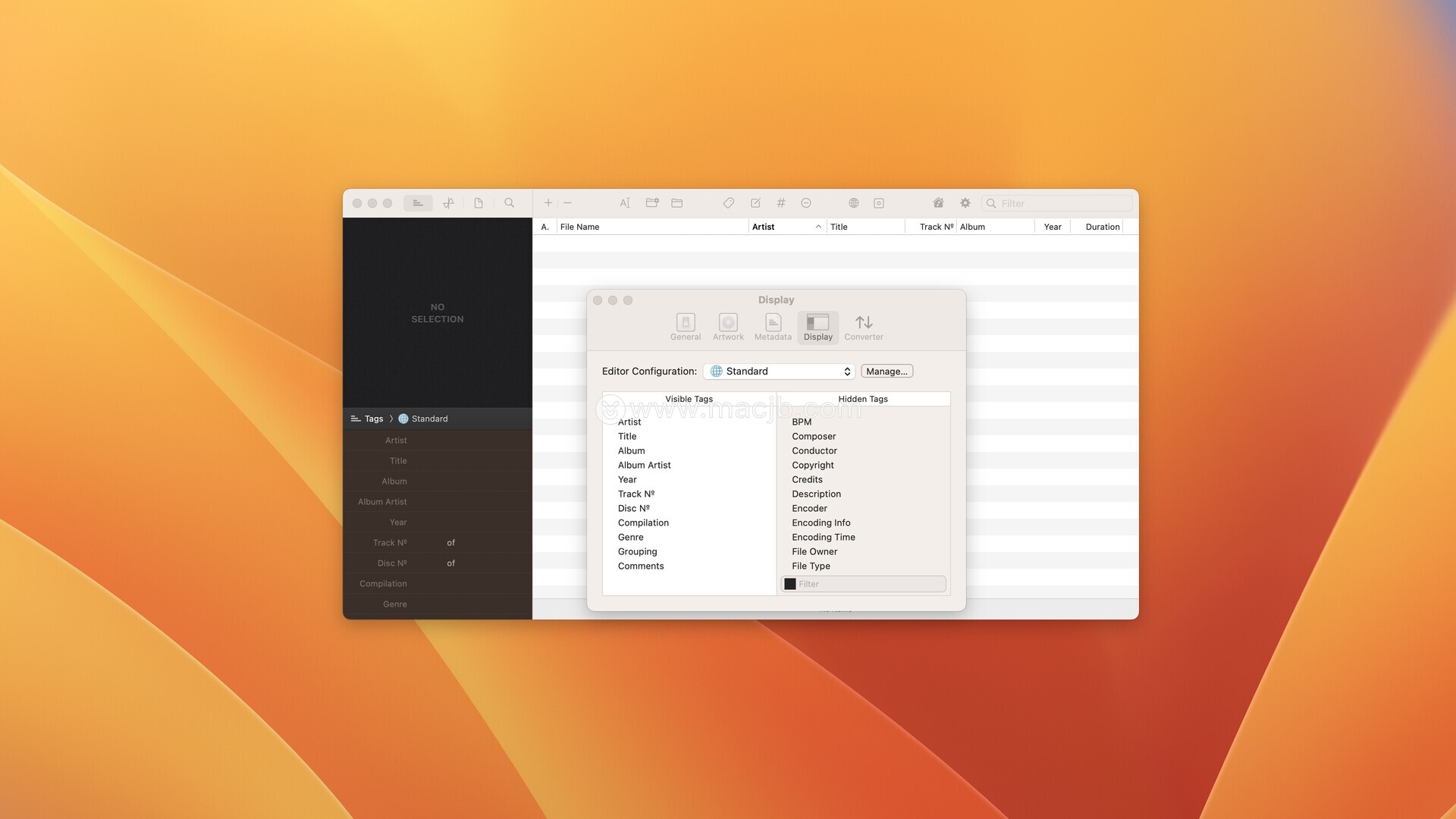1456x819 pixels.
Task: Click the rename files text cursor icon
Action: pos(625,203)
